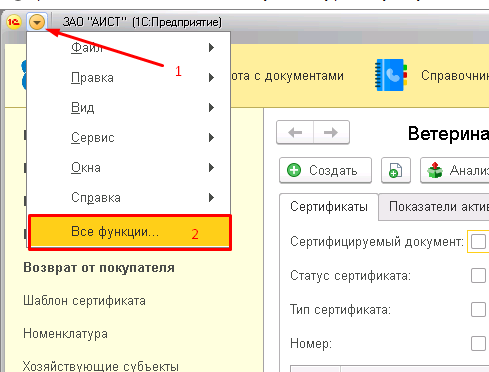The width and height of the screenshot is (489, 372).
Task: Choose Все функции... menu entry
Action: point(130,232)
